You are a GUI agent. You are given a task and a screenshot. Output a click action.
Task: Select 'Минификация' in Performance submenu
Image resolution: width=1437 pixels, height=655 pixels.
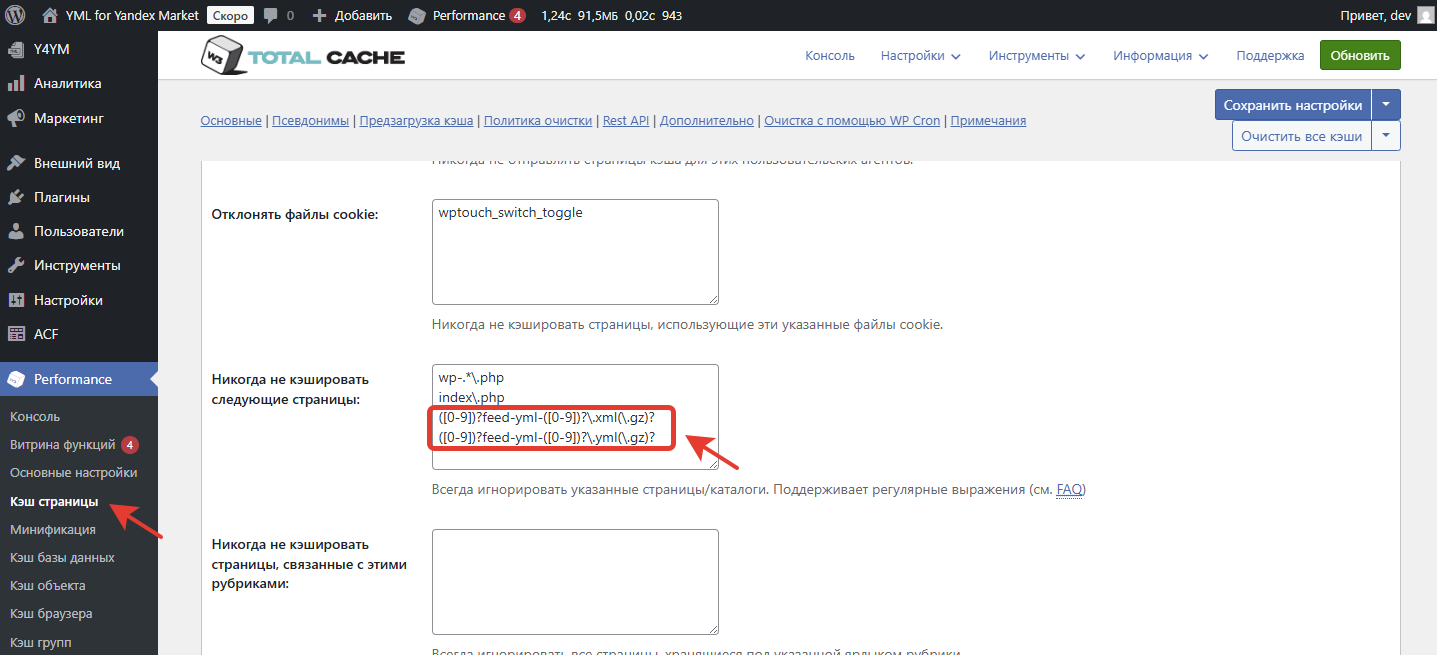53,529
